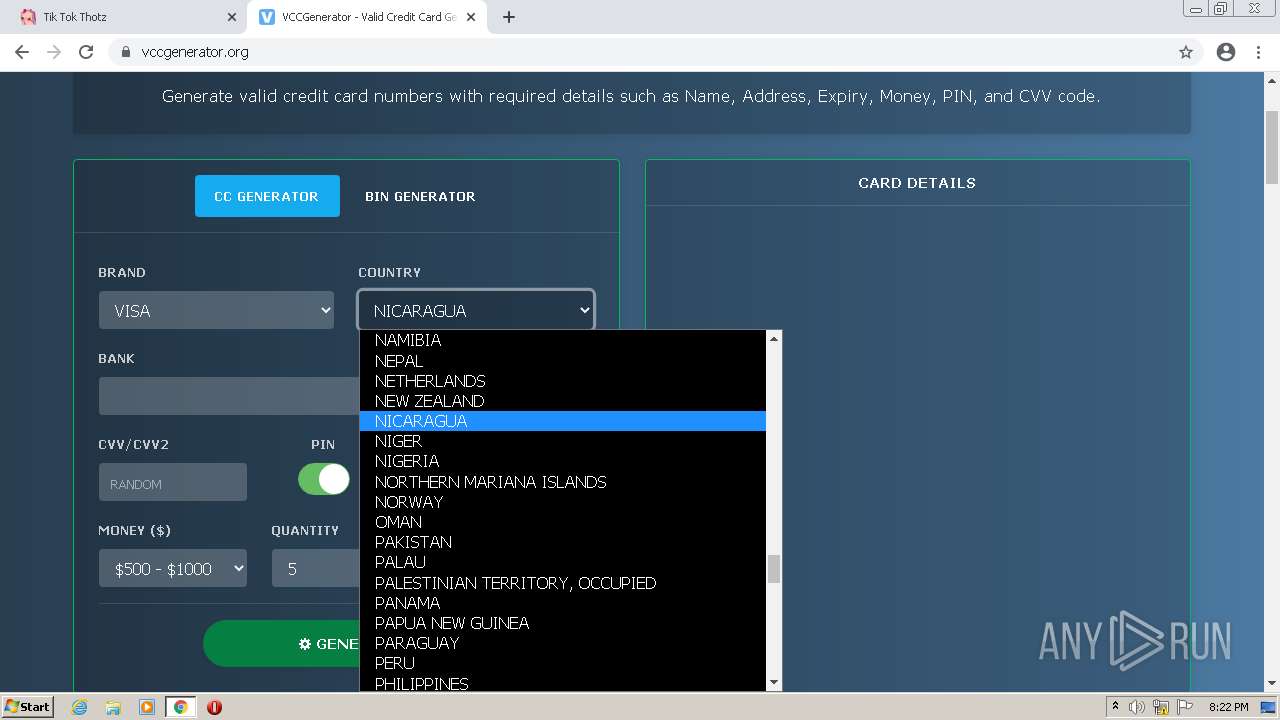This screenshot has width=1280, height=720.
Task: Click the network tray icon
Action: coord(1161,707)
